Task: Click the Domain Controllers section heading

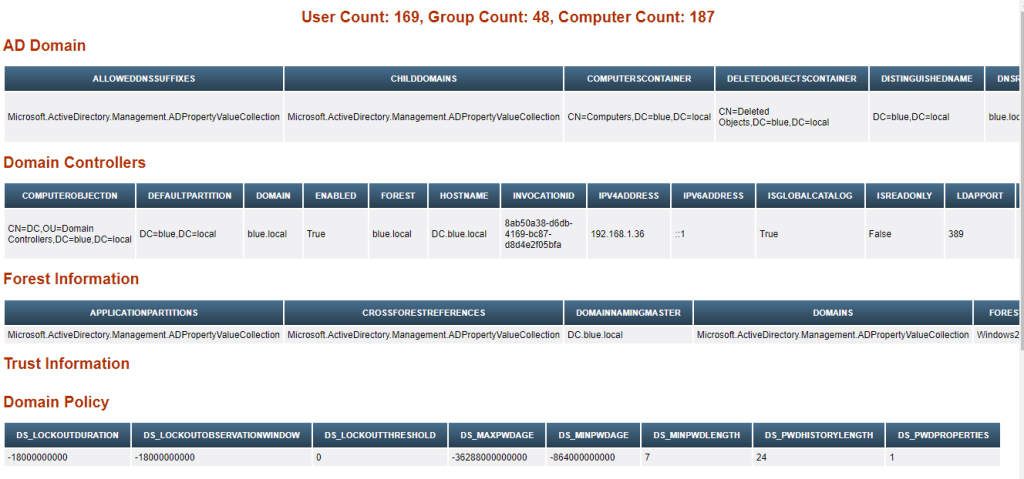Action: pos(75,162)
